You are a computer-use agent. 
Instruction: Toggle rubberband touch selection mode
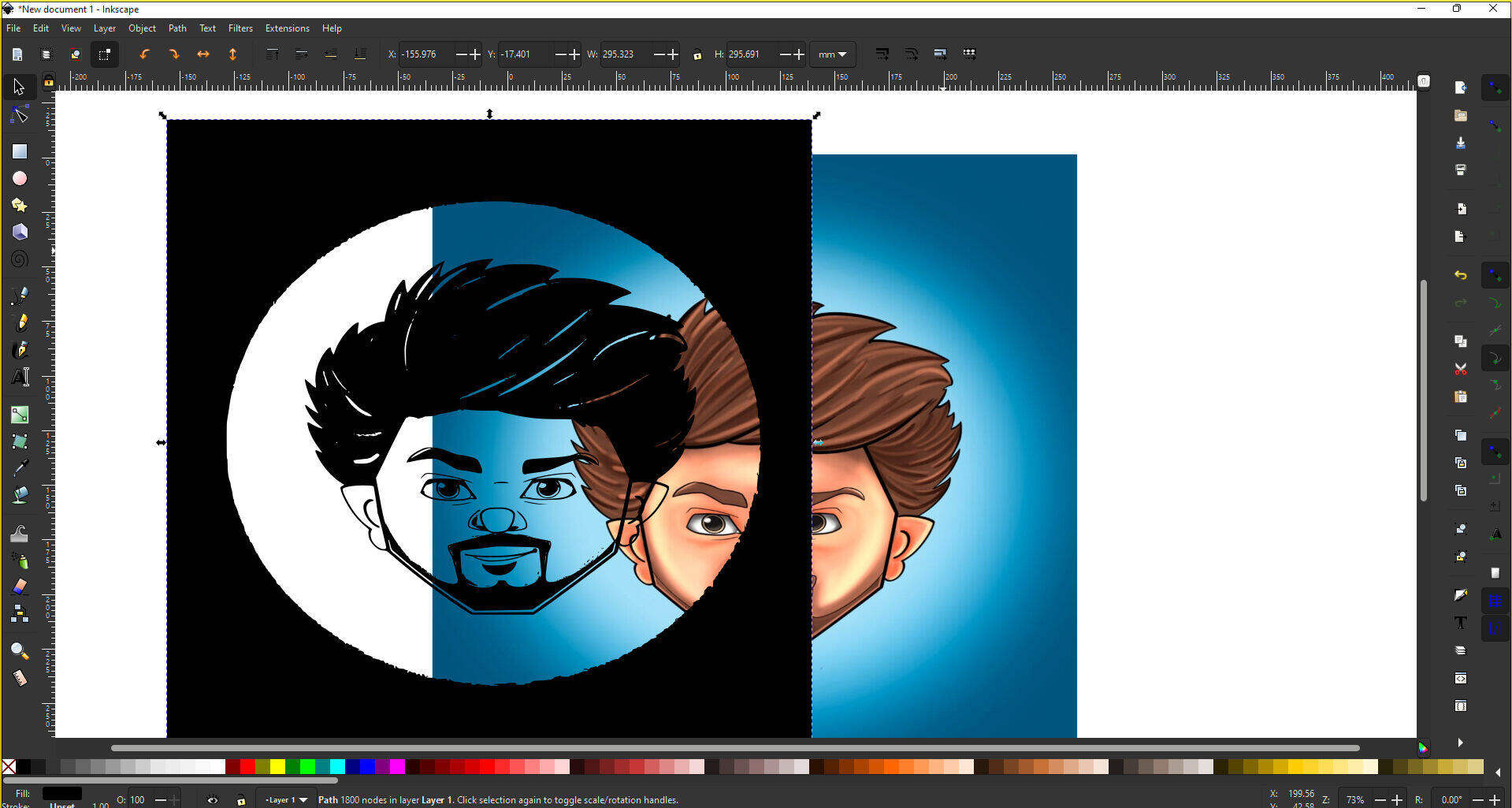pyautogui.click(x=104, y=54)
